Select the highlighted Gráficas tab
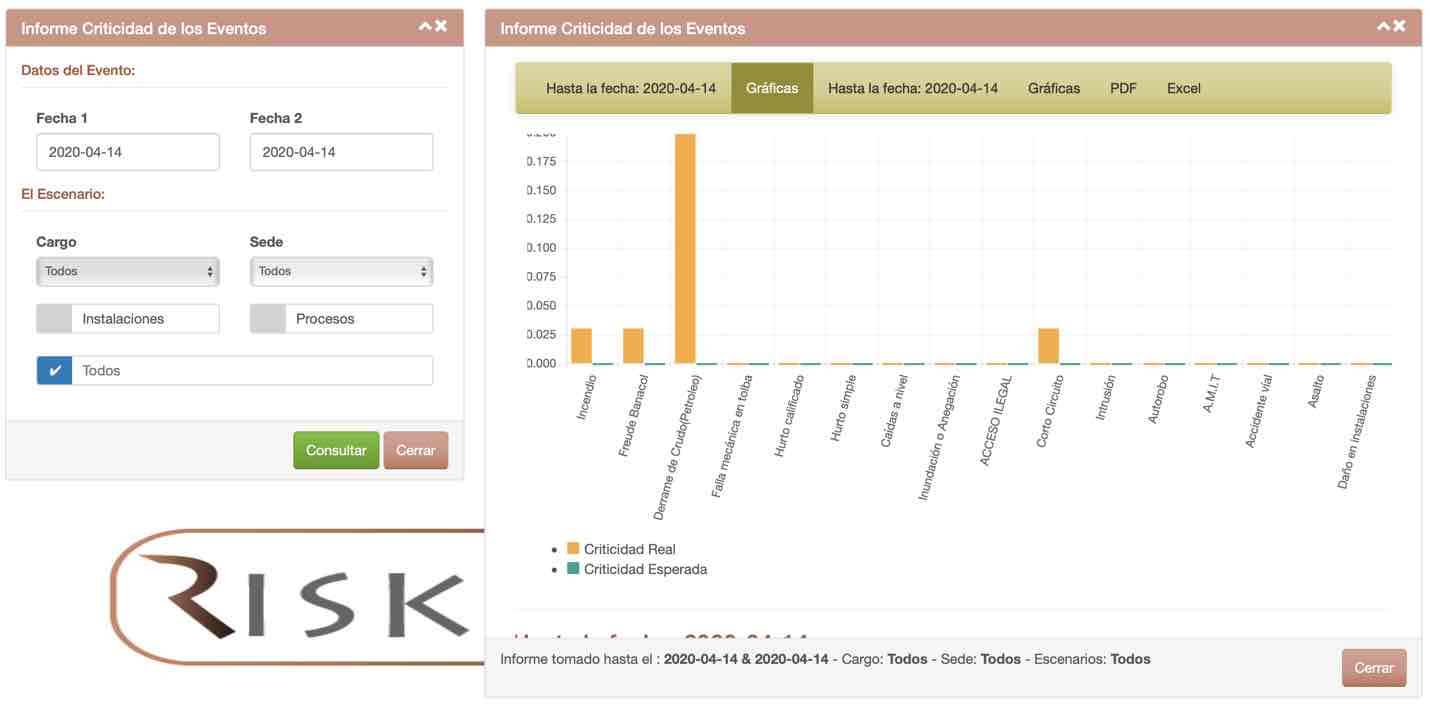Viewport: 1430px width, 710px height. [772, 88]
